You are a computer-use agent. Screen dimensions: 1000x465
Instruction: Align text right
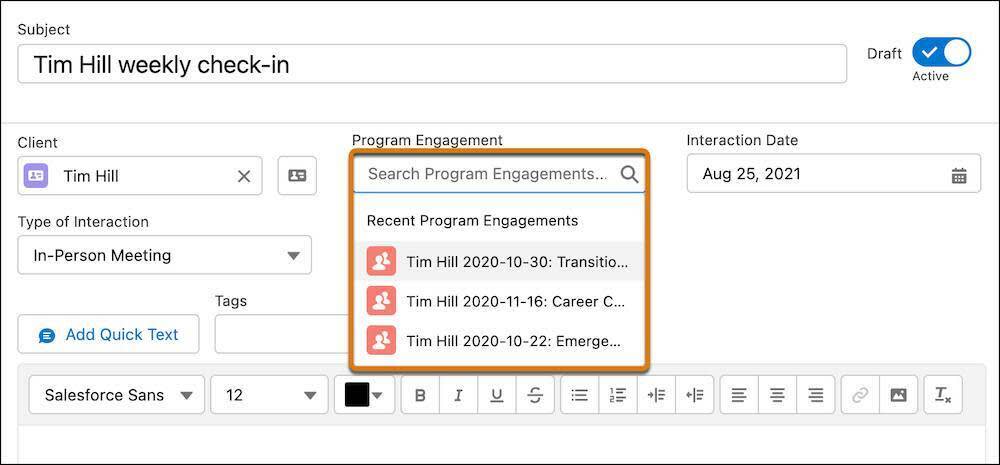(815, 395)
